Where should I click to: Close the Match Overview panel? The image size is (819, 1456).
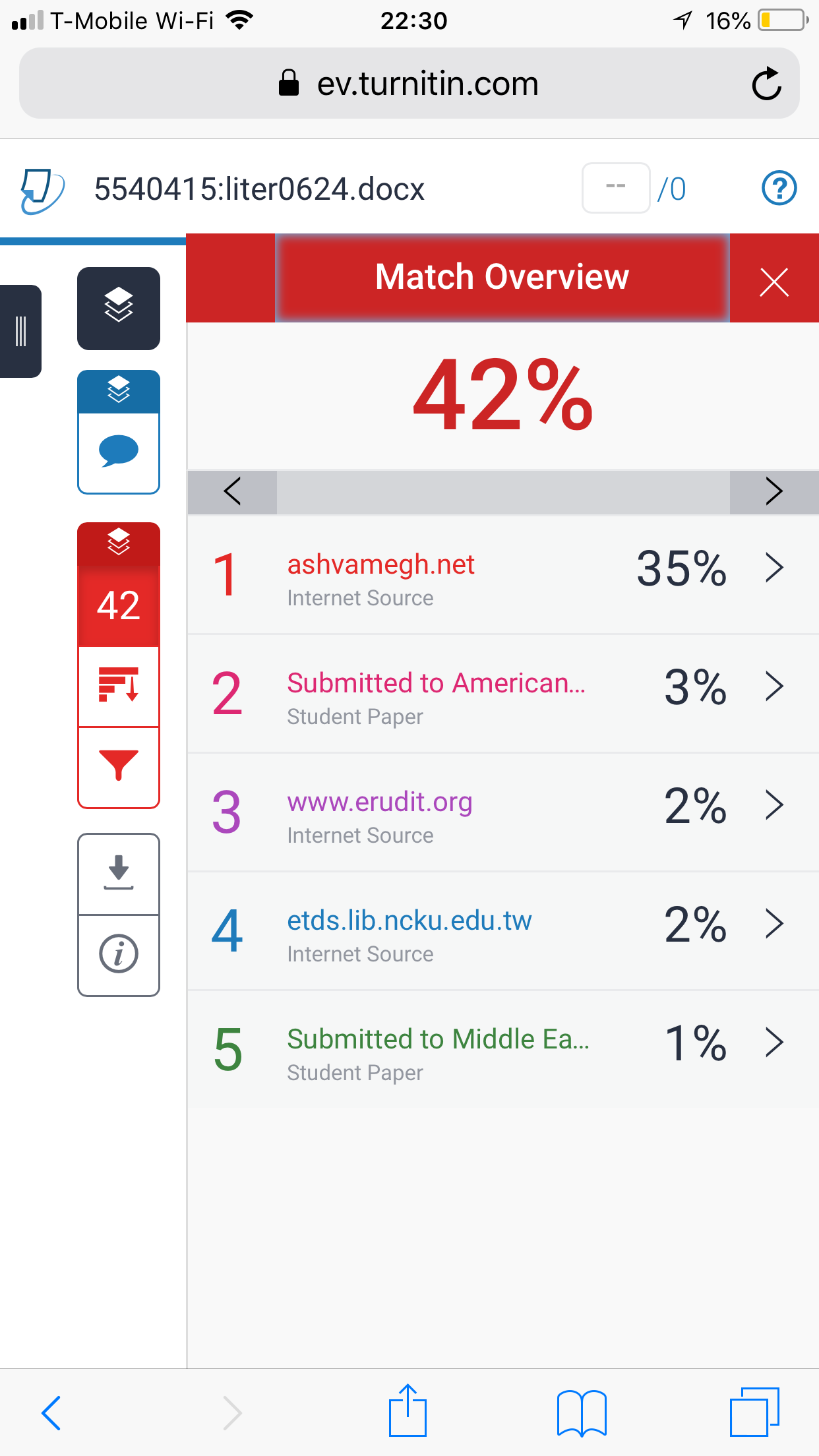point(774,282)
